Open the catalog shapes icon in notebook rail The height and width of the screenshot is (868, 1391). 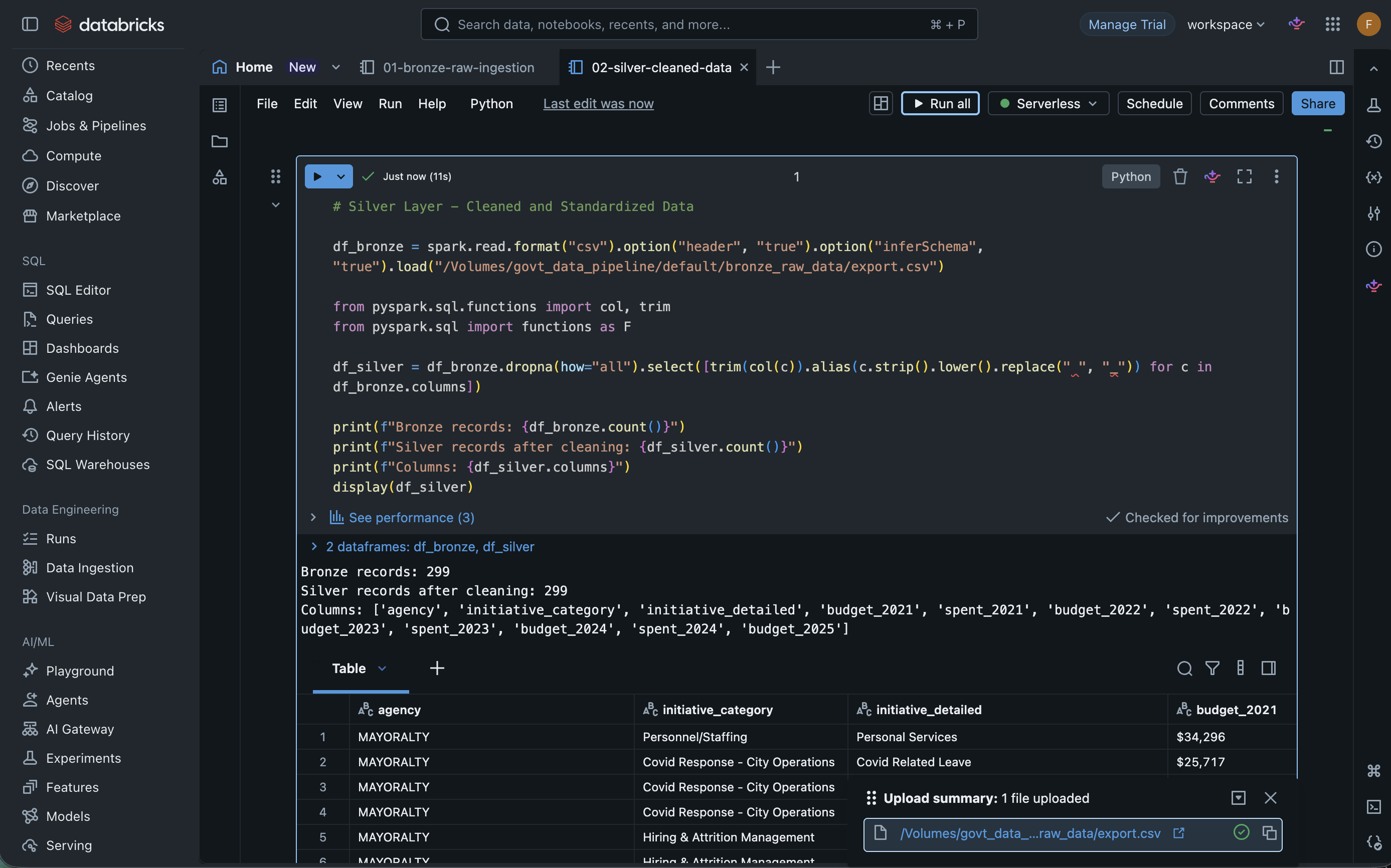(x=220, y=177)
